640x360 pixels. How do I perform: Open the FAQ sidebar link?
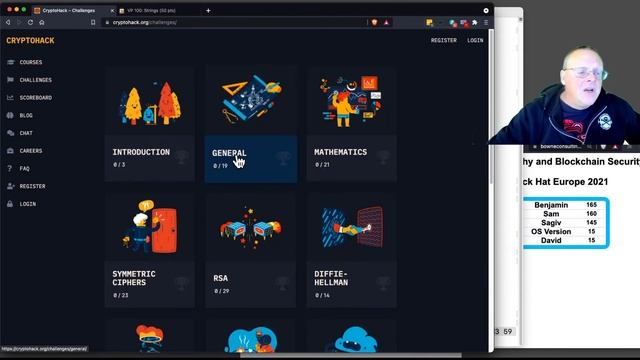(24, 169)
